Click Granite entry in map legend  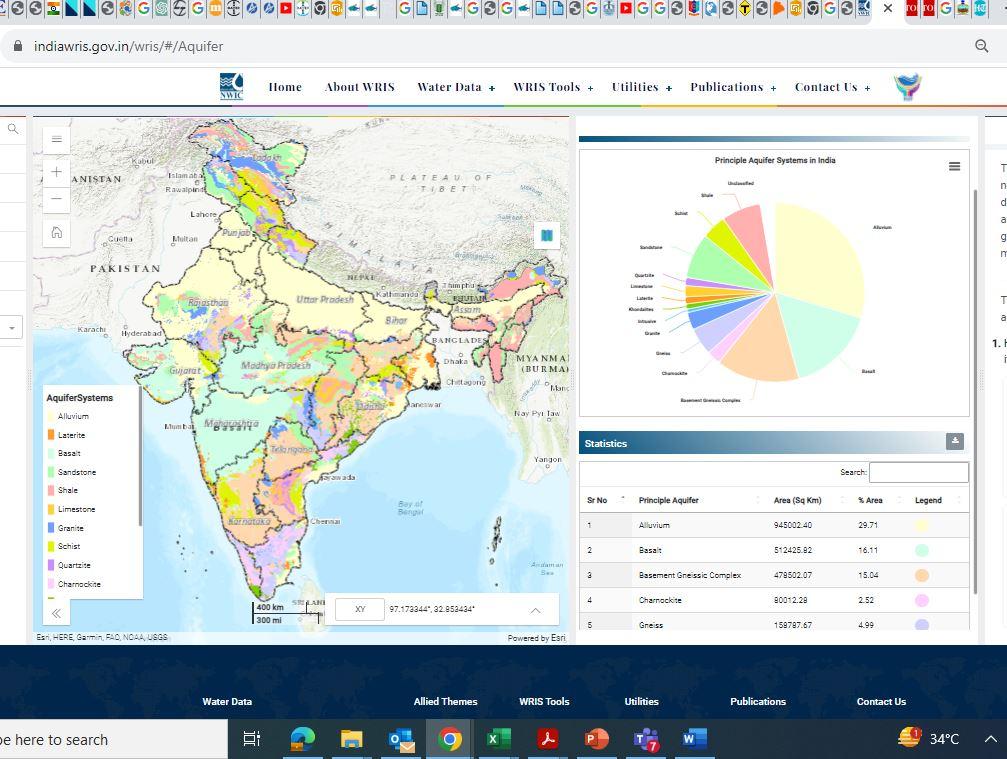click(x=66, y=528)
